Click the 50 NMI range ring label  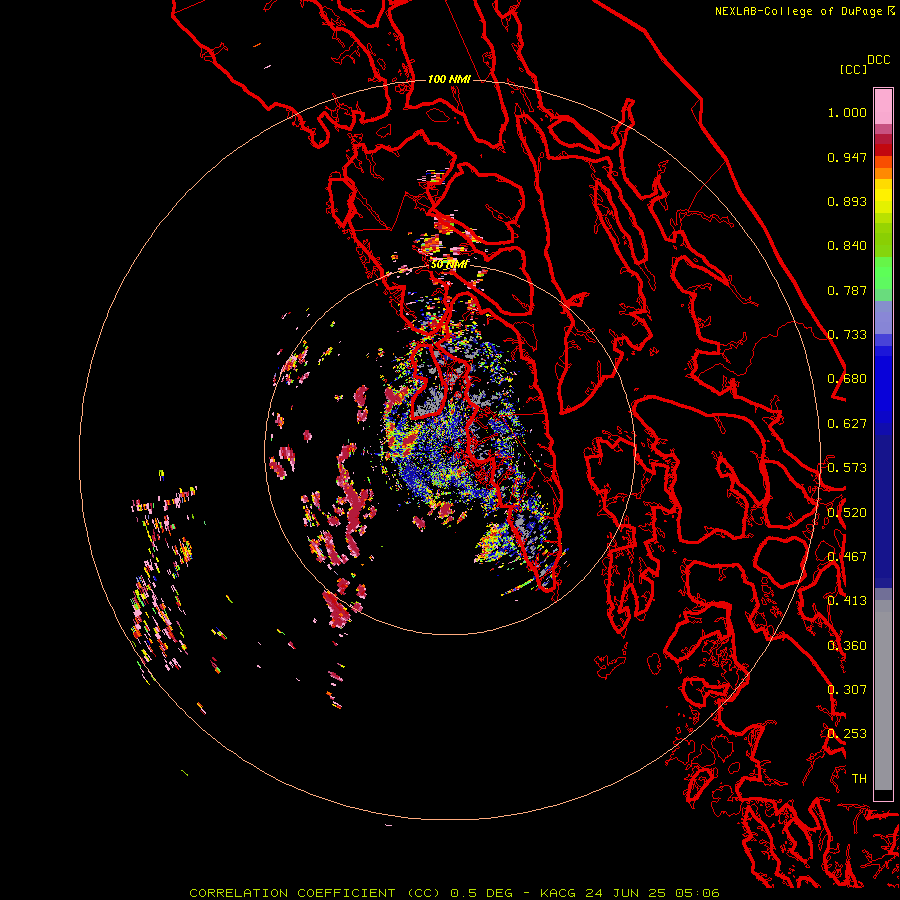(x=449, y=264)
